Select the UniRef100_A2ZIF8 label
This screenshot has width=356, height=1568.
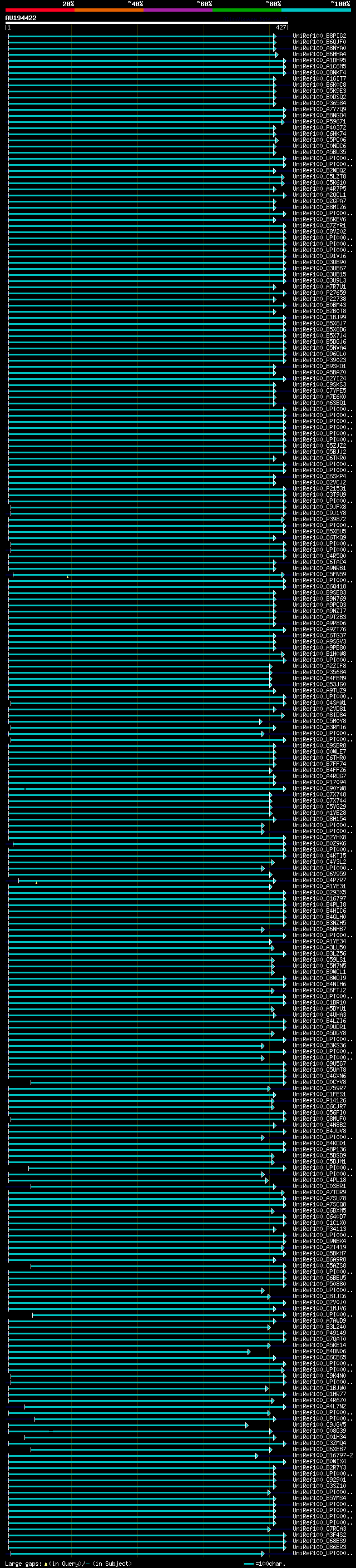click(x=319, y=666)
